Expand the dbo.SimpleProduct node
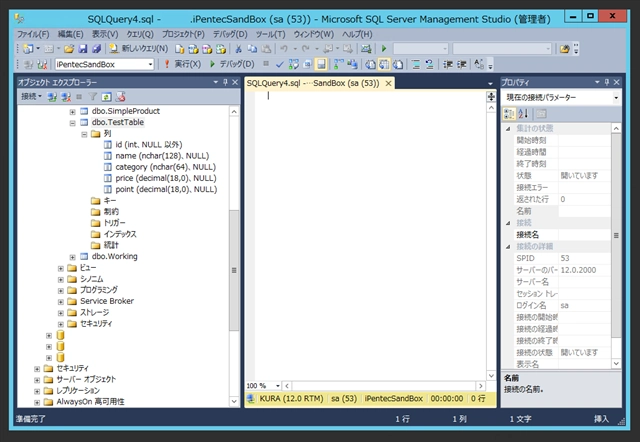This screenshot has height=442, width=640. [x=72, y=111]
